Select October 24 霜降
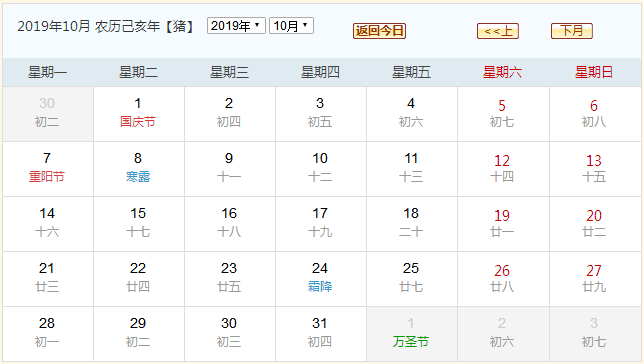 (x=321, y=279)
